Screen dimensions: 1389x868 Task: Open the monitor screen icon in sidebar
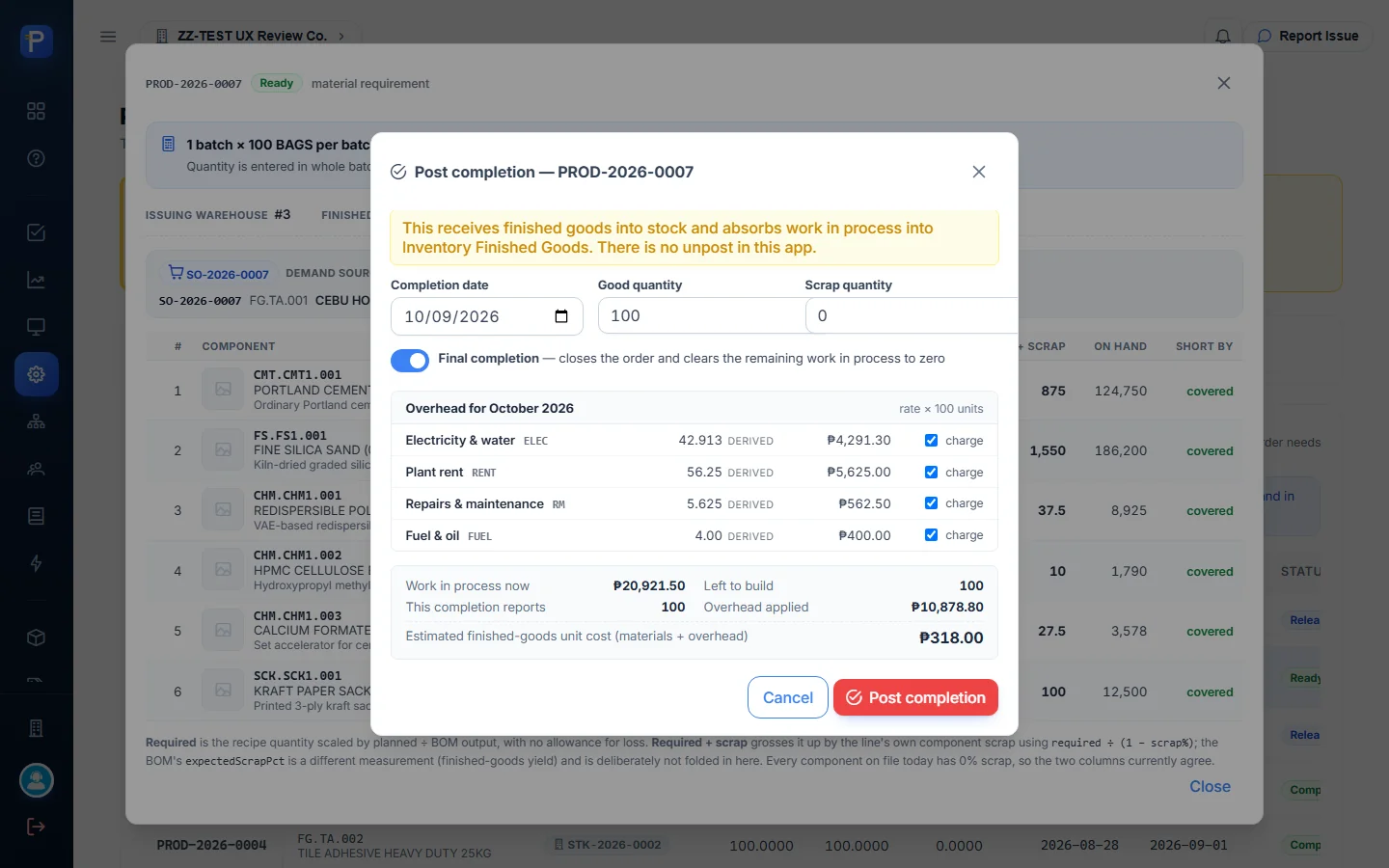point(36,327)
